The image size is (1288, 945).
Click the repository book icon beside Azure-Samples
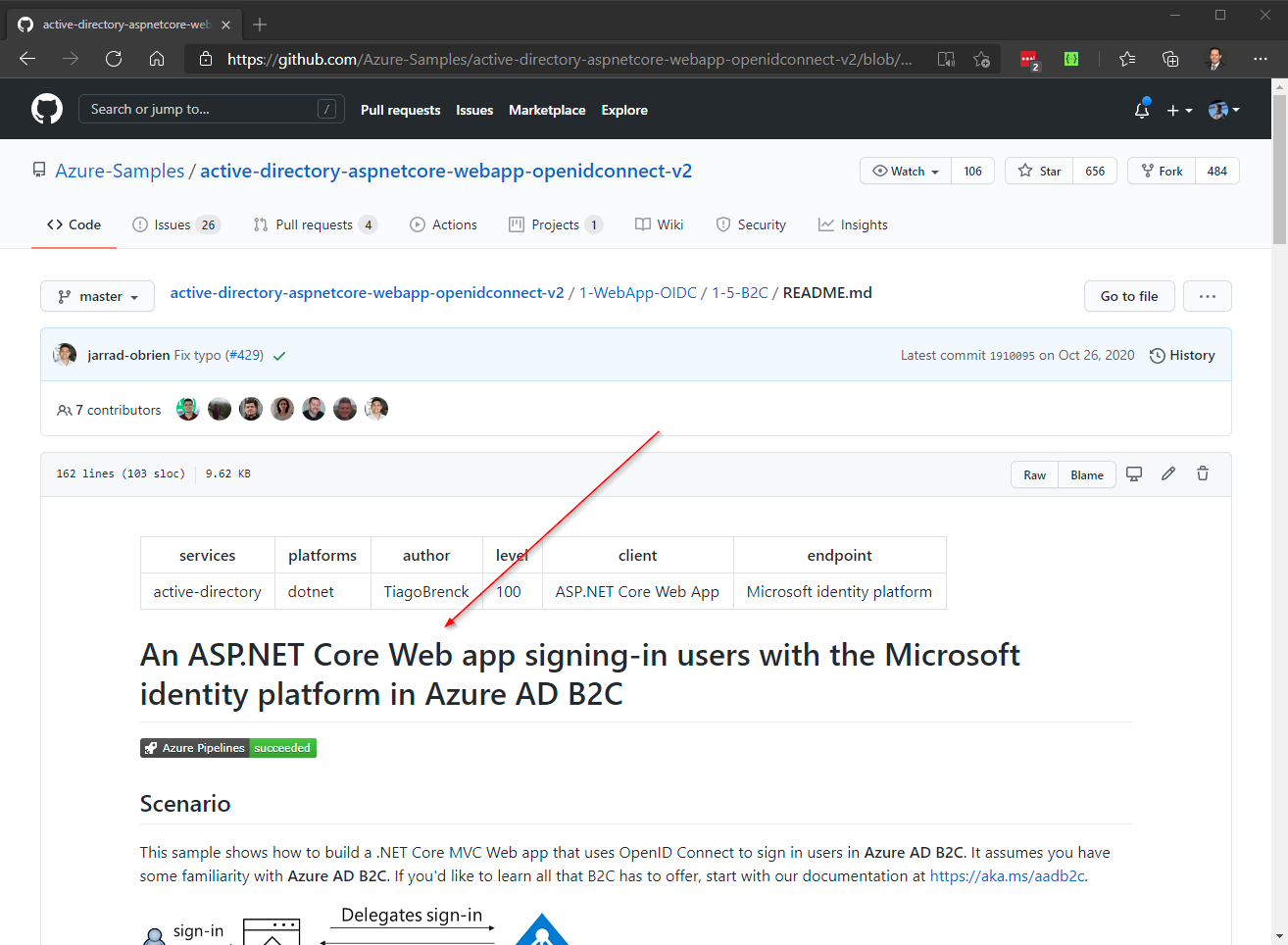click(x=38, y=169)
